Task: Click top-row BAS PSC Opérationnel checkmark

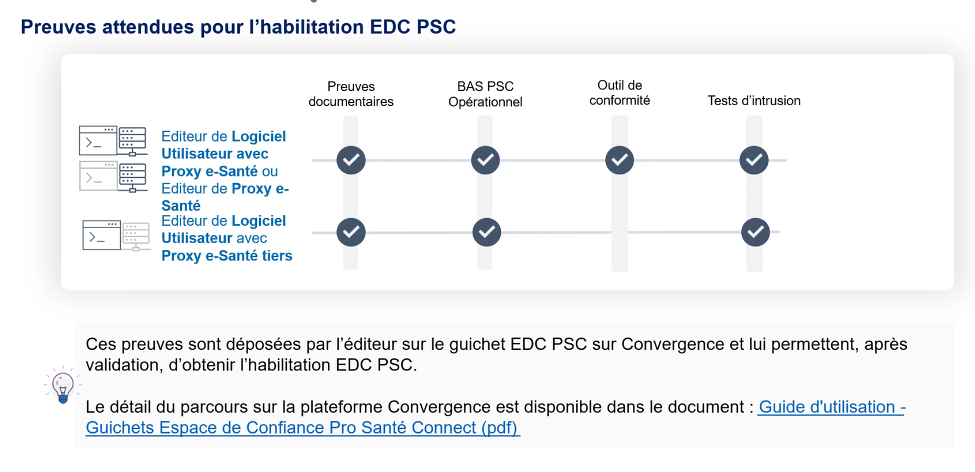Action: 485,160
